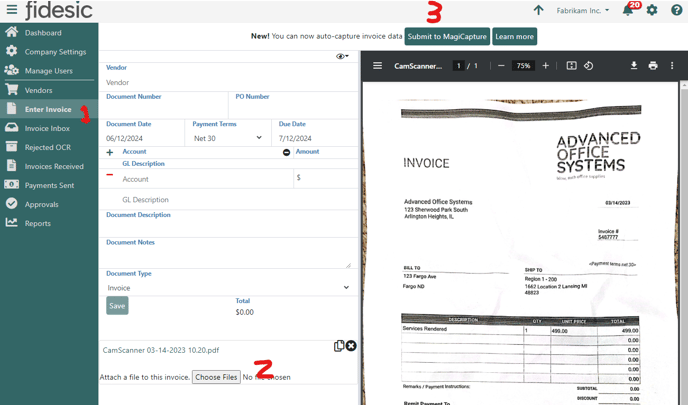Click the Document Notes text area
688x405 pixels.
pos(228,258)
